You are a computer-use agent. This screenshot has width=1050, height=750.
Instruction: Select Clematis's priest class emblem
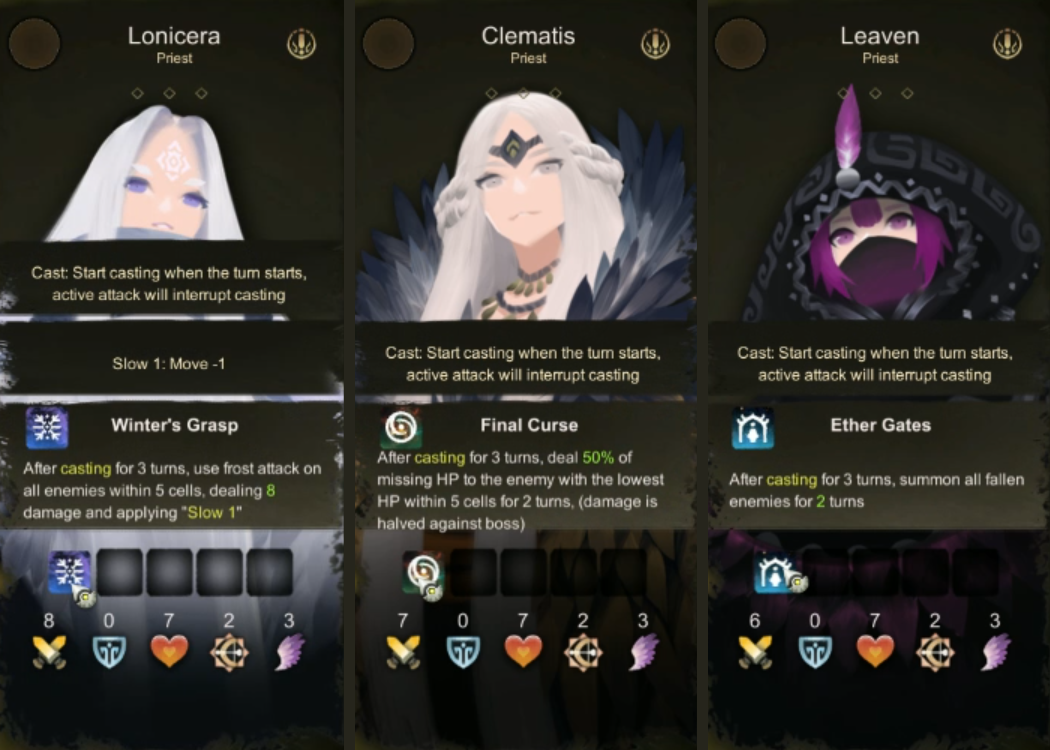(655, 44)
